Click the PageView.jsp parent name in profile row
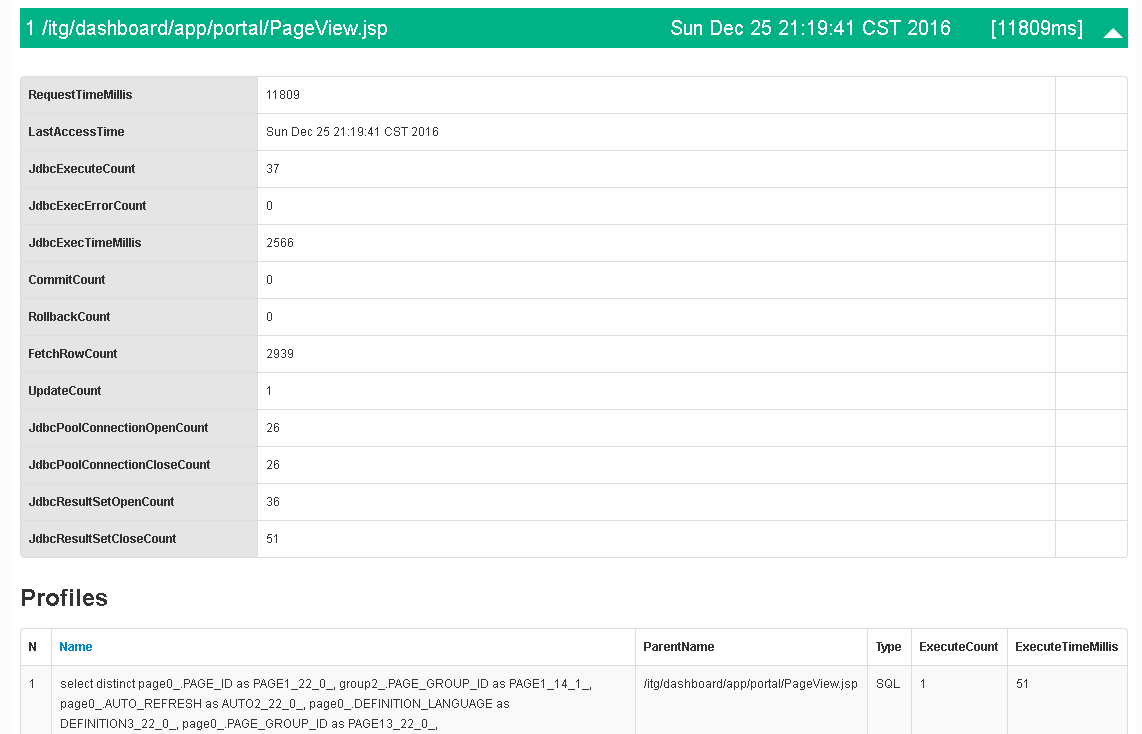Viewport: 1142px width, 734px height. click(x=750, y=684)
